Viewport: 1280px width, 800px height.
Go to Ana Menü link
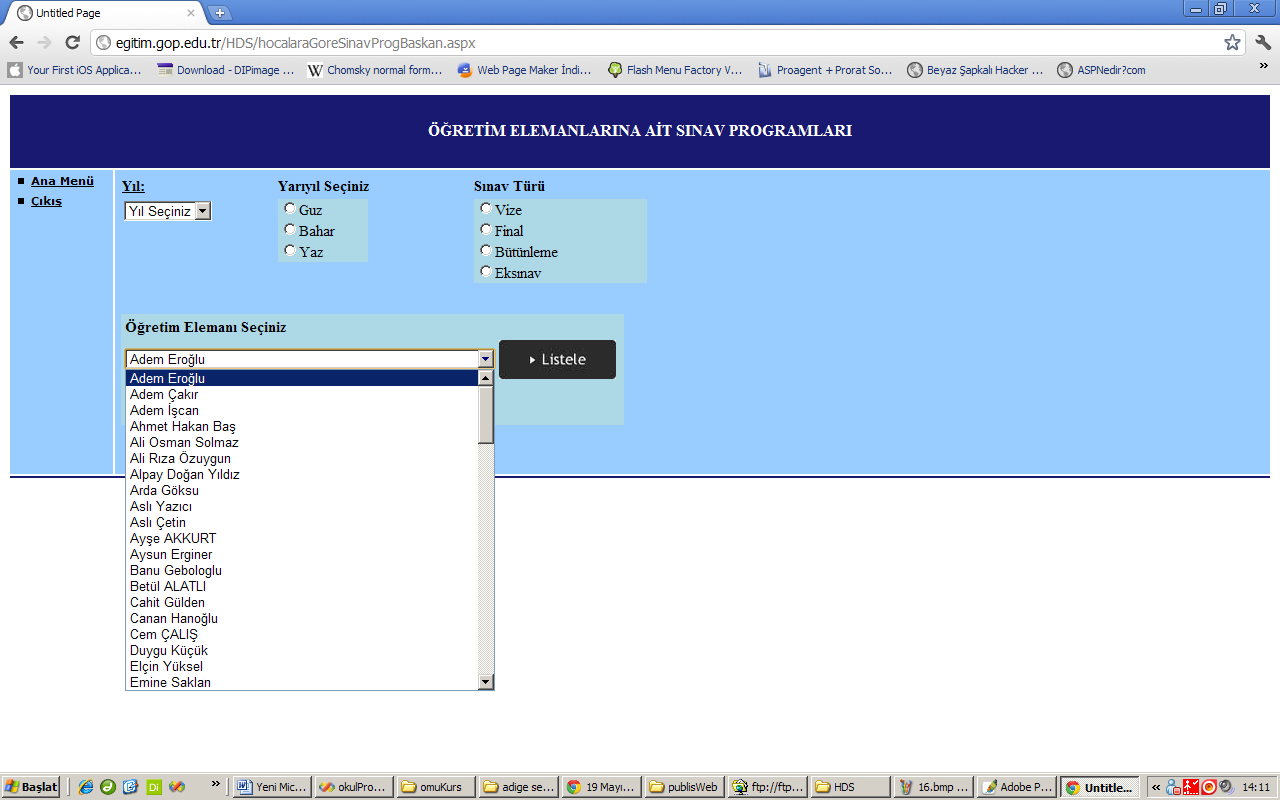click(62, 181)
